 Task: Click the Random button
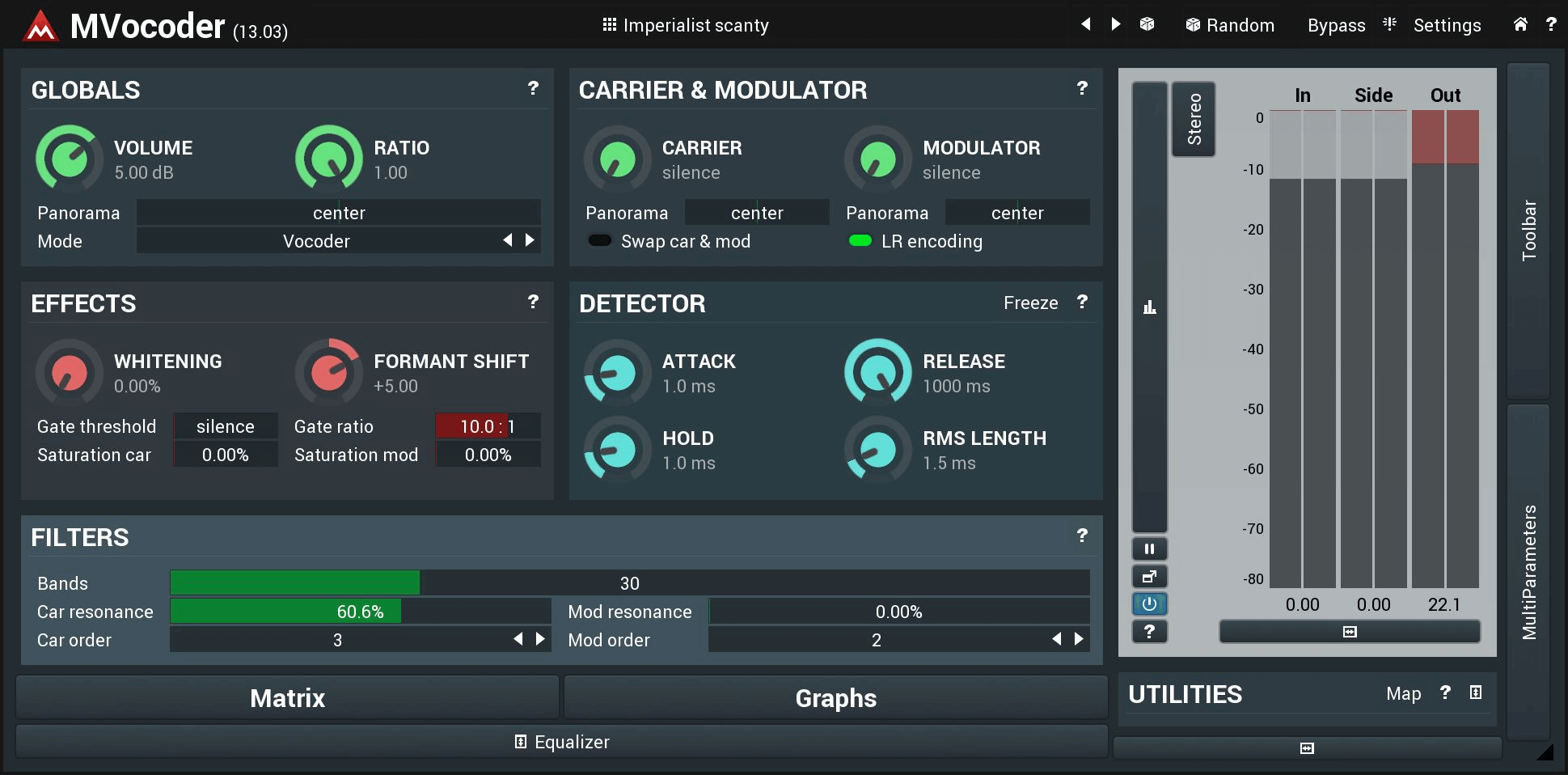pos(1230,25)
